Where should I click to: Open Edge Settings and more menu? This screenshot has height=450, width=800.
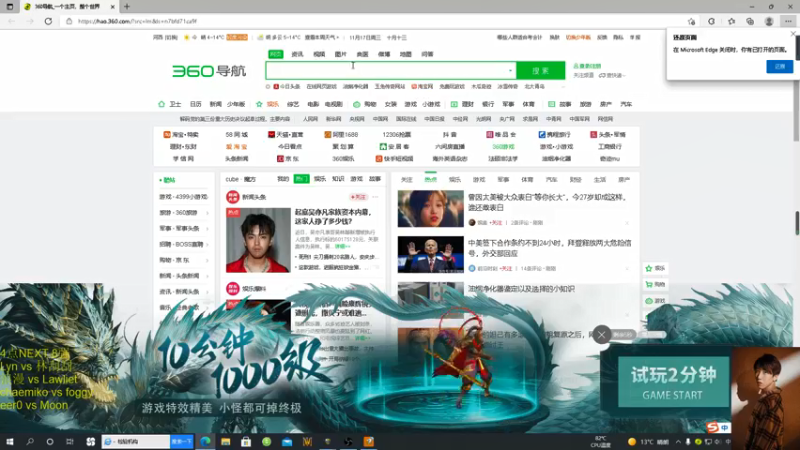(x=788, y=21)
